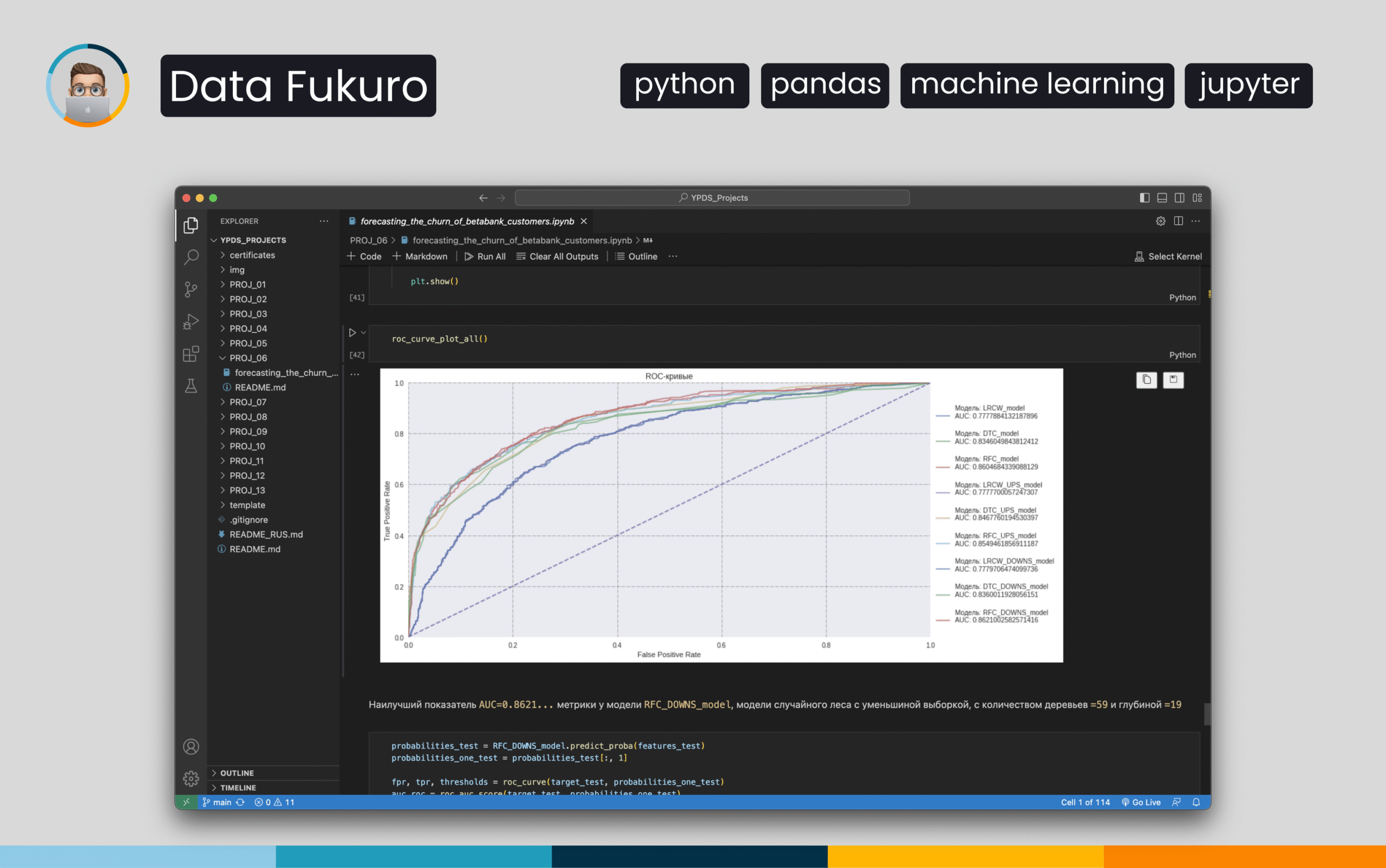Click the YPDS_Projects command center search field
Screen dimensions: 1386x868
711,198
